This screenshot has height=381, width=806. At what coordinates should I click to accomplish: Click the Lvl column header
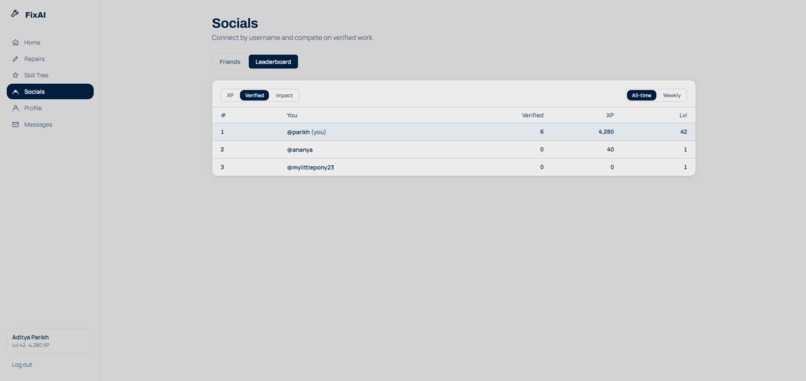683,115
